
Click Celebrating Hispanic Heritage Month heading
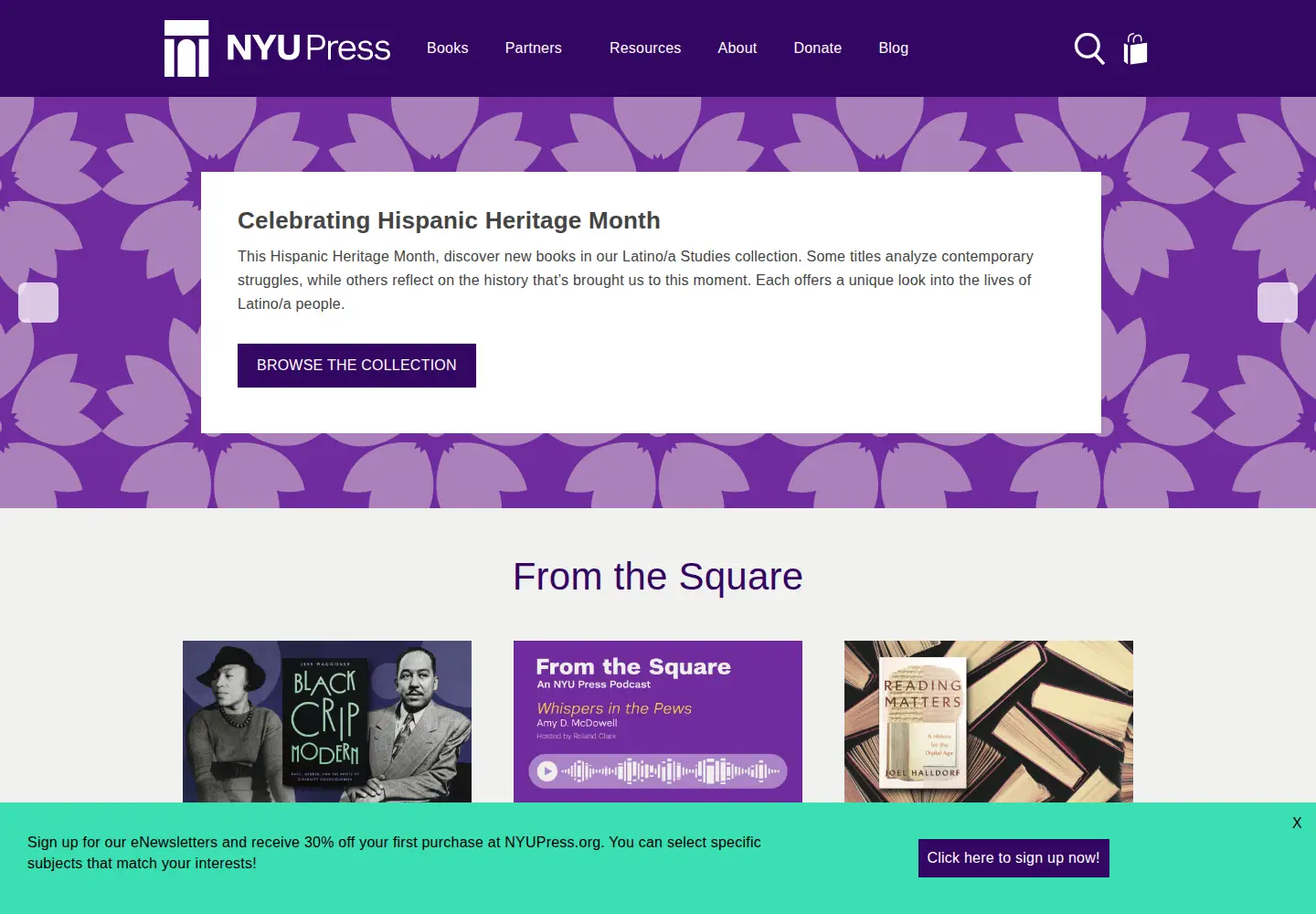pyautogui.click(x=449, y=220)
